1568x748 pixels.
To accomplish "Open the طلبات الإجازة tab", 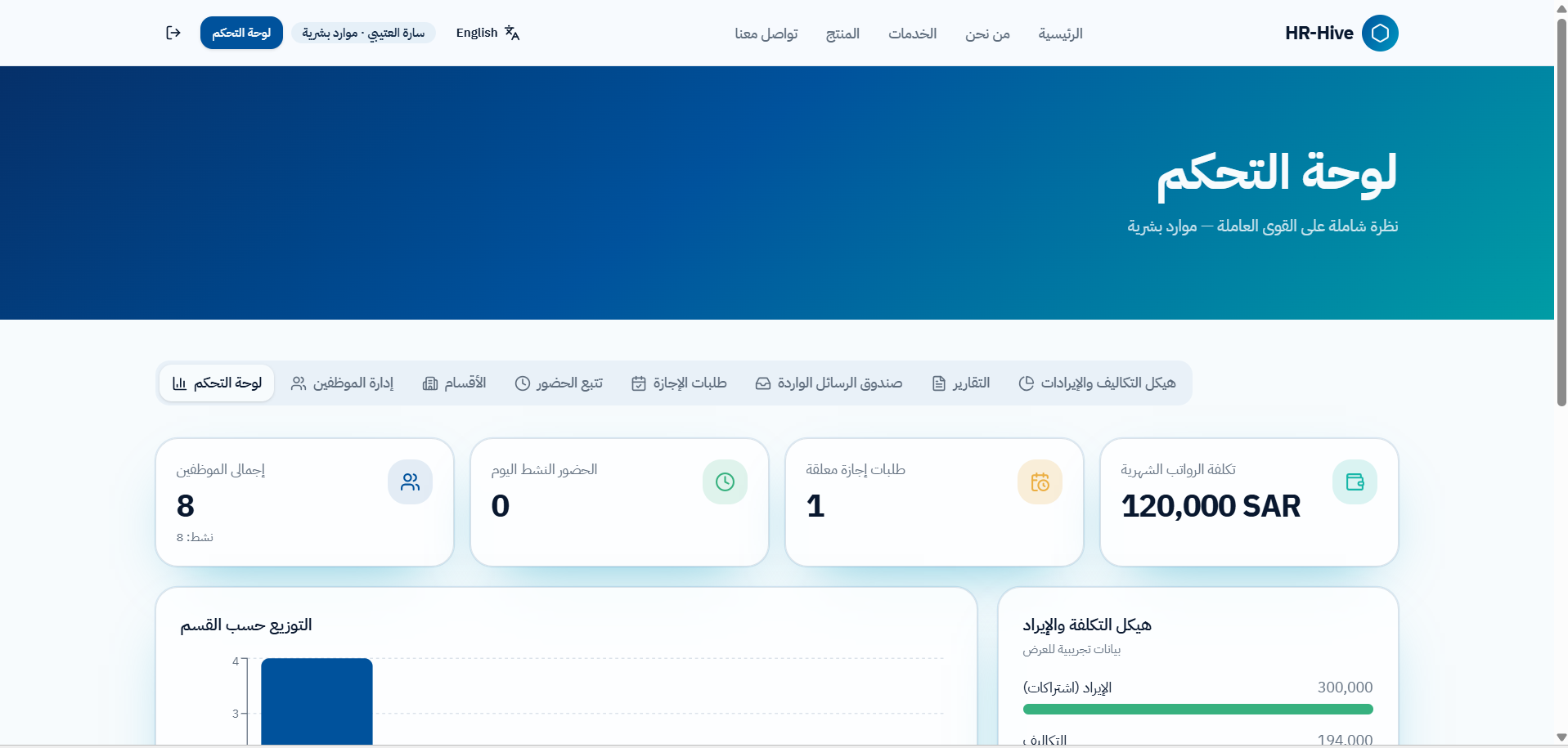I will point(679,383).
